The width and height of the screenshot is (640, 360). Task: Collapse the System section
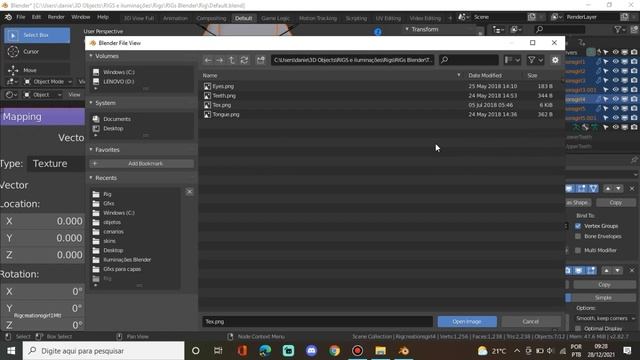91,103
